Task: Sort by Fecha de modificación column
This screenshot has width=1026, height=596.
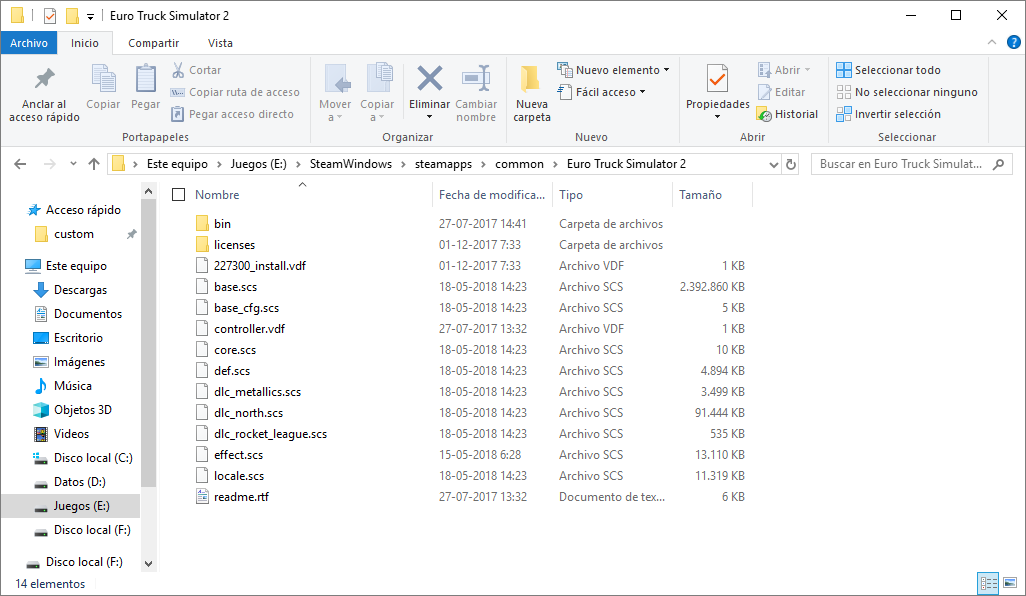Action: click(x=492, y=194)
